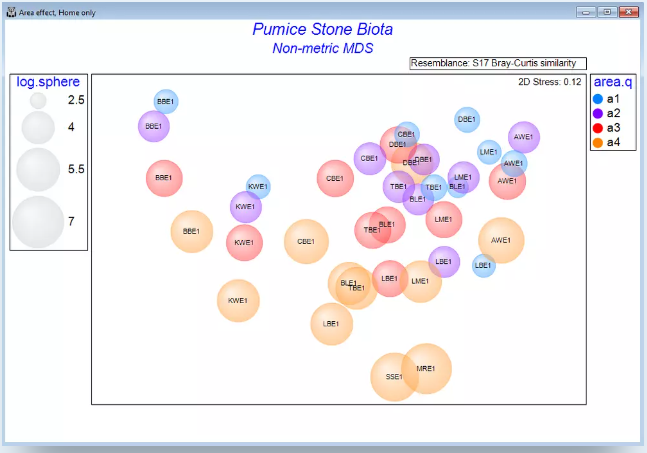Pick the orange a4 legend circle
The height and width of the screenshot is (453, 647).
coord(598,142)
